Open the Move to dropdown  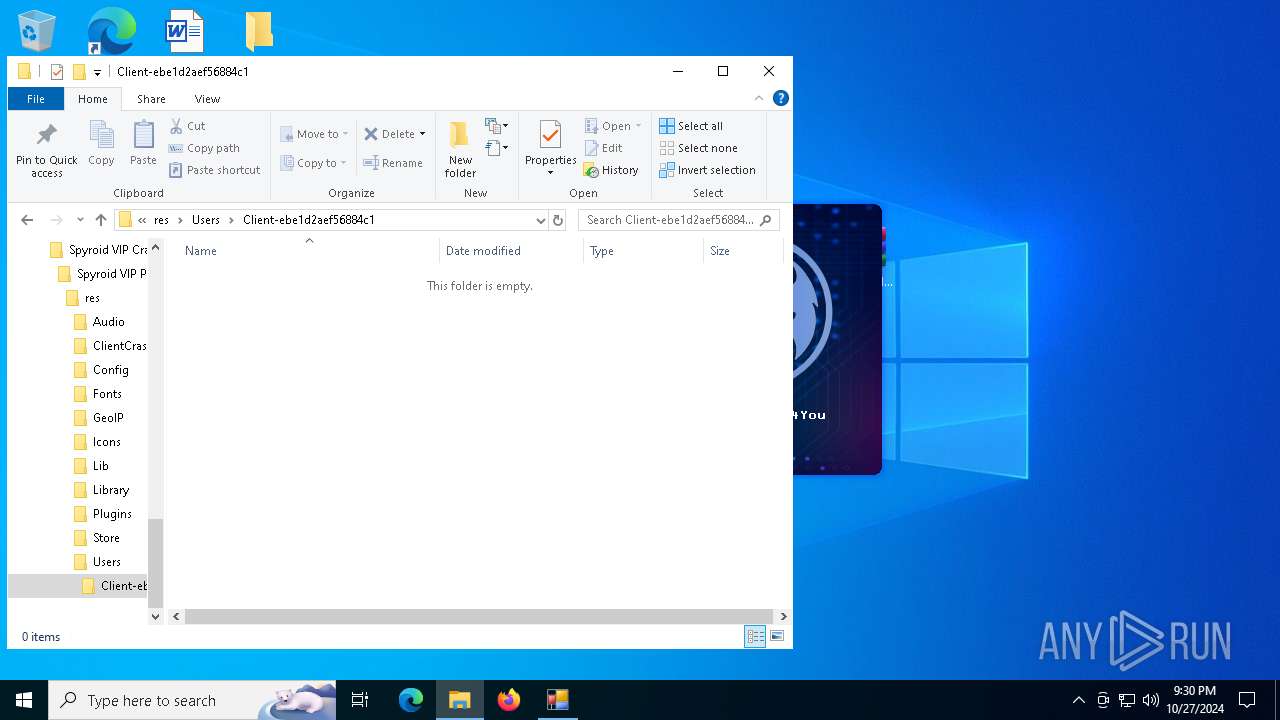click(314, 134)
